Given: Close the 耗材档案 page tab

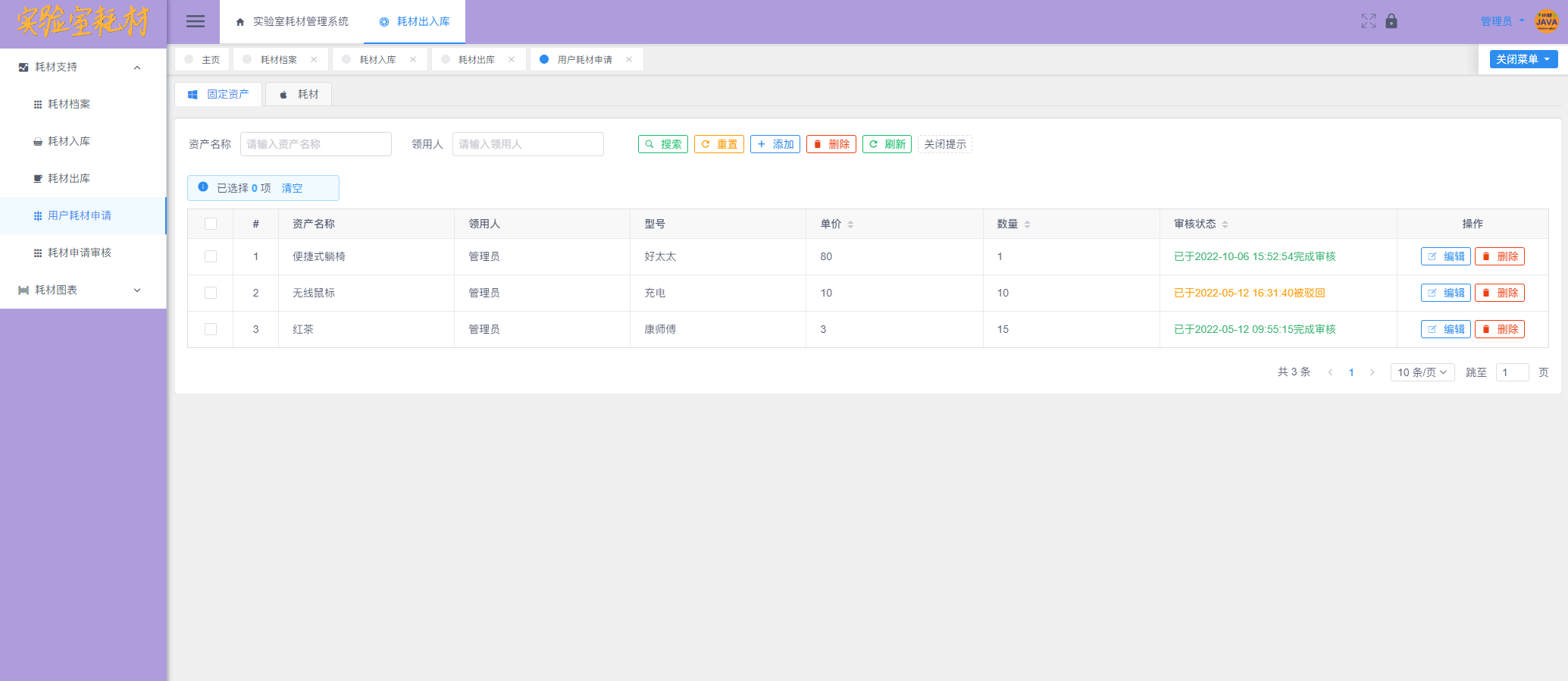Looking at the screenshot, I should [314, 59].
